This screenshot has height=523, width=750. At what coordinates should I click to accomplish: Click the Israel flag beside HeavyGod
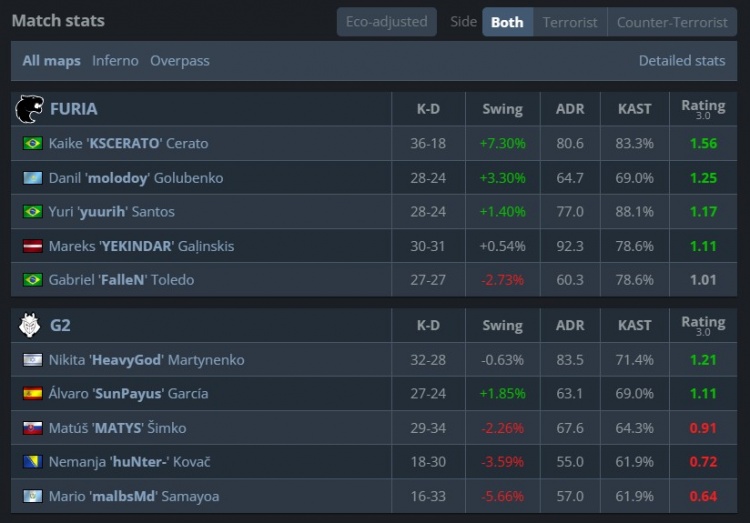click(33, 360)
